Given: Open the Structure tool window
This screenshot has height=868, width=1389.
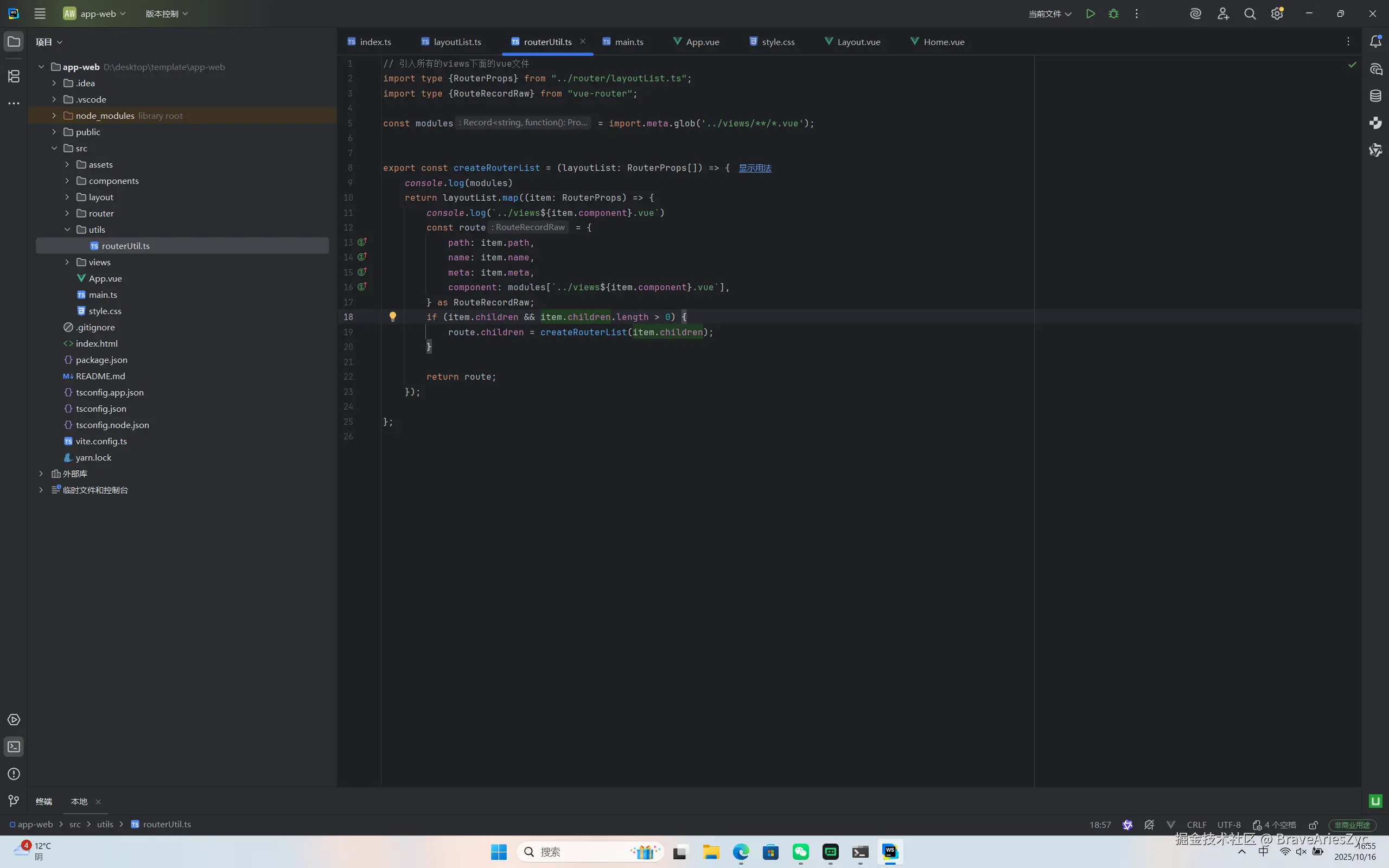Looking at the screenshot, I should point(14,76).
